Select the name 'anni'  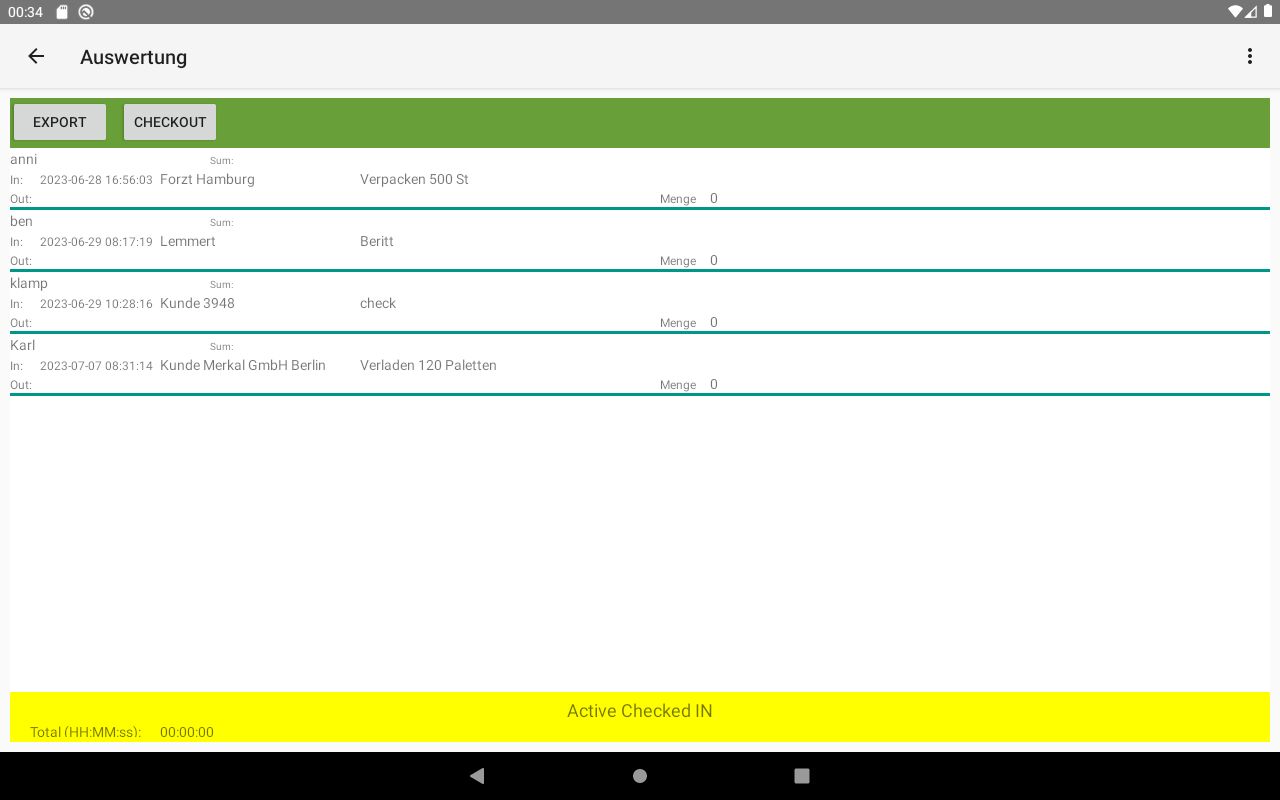[24, 159]
